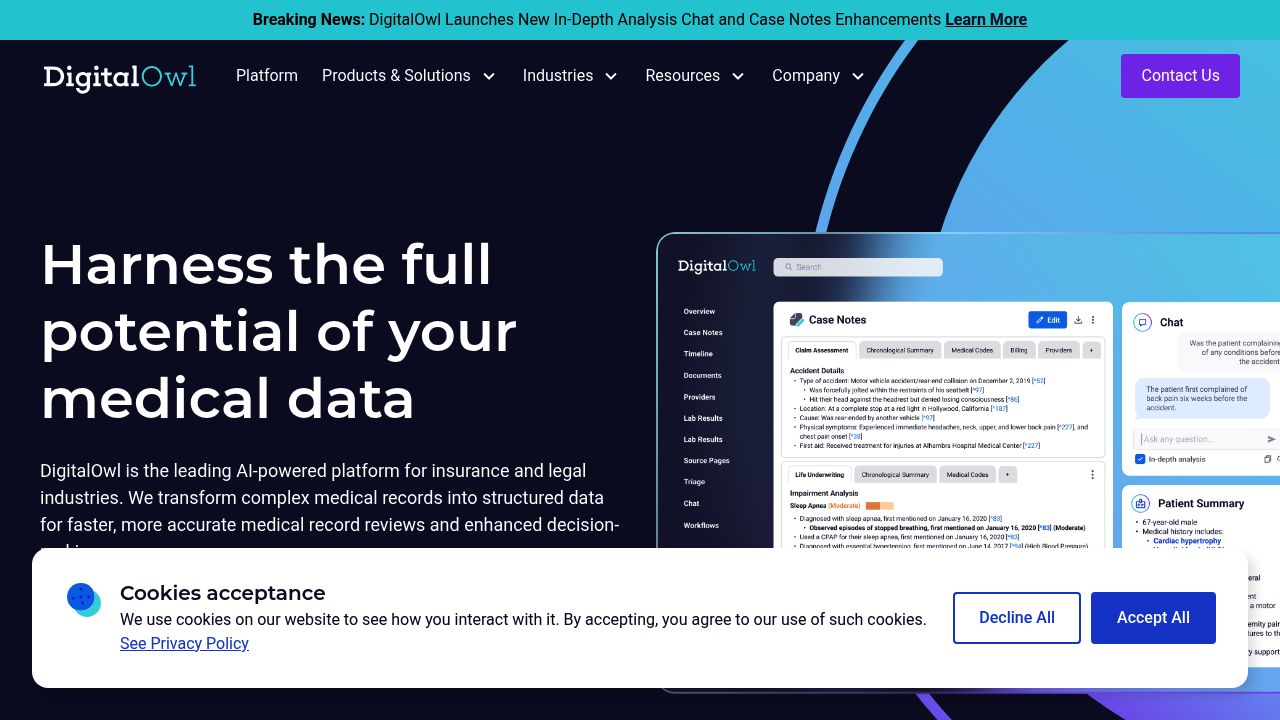1280x720 pixels.
Task: Accept all cookies
Action: point(1153,618)
